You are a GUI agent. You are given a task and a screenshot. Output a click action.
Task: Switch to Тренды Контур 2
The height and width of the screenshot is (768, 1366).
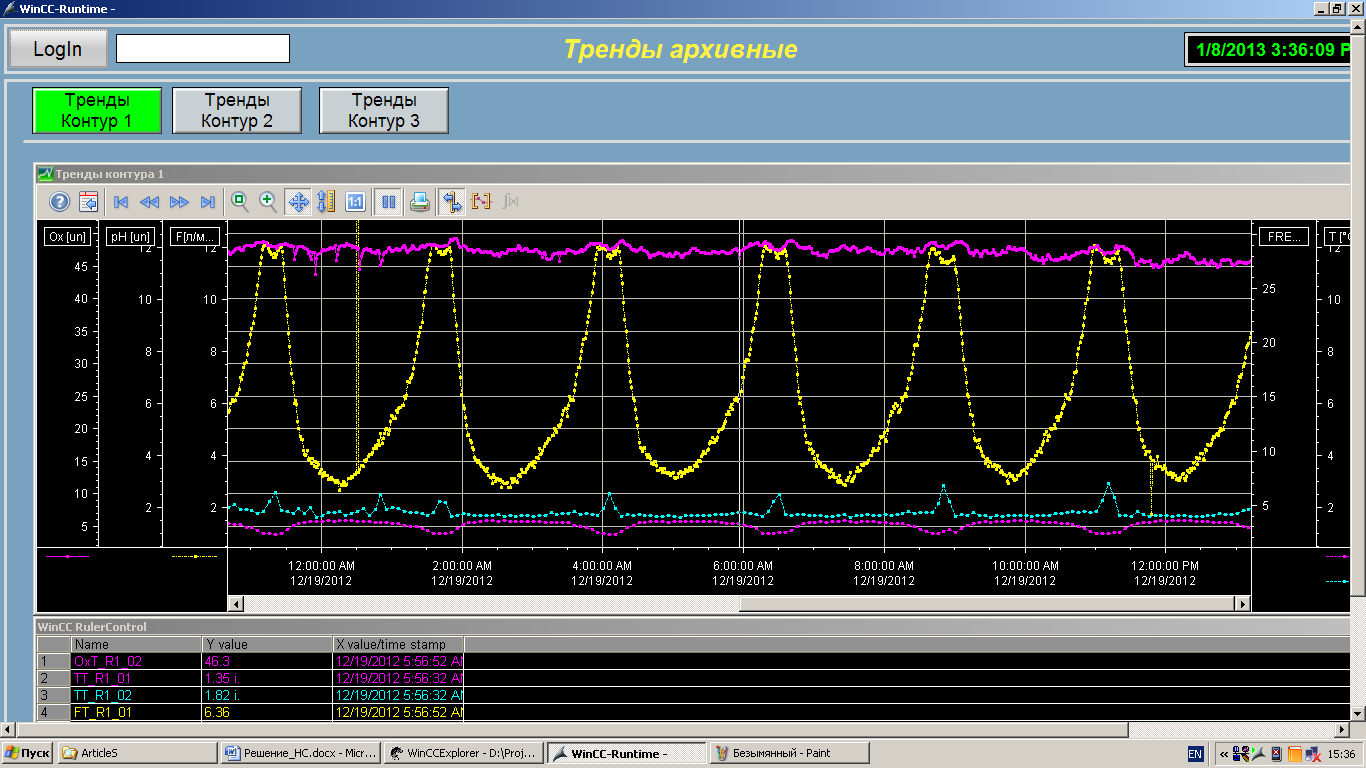coord(237,110)
